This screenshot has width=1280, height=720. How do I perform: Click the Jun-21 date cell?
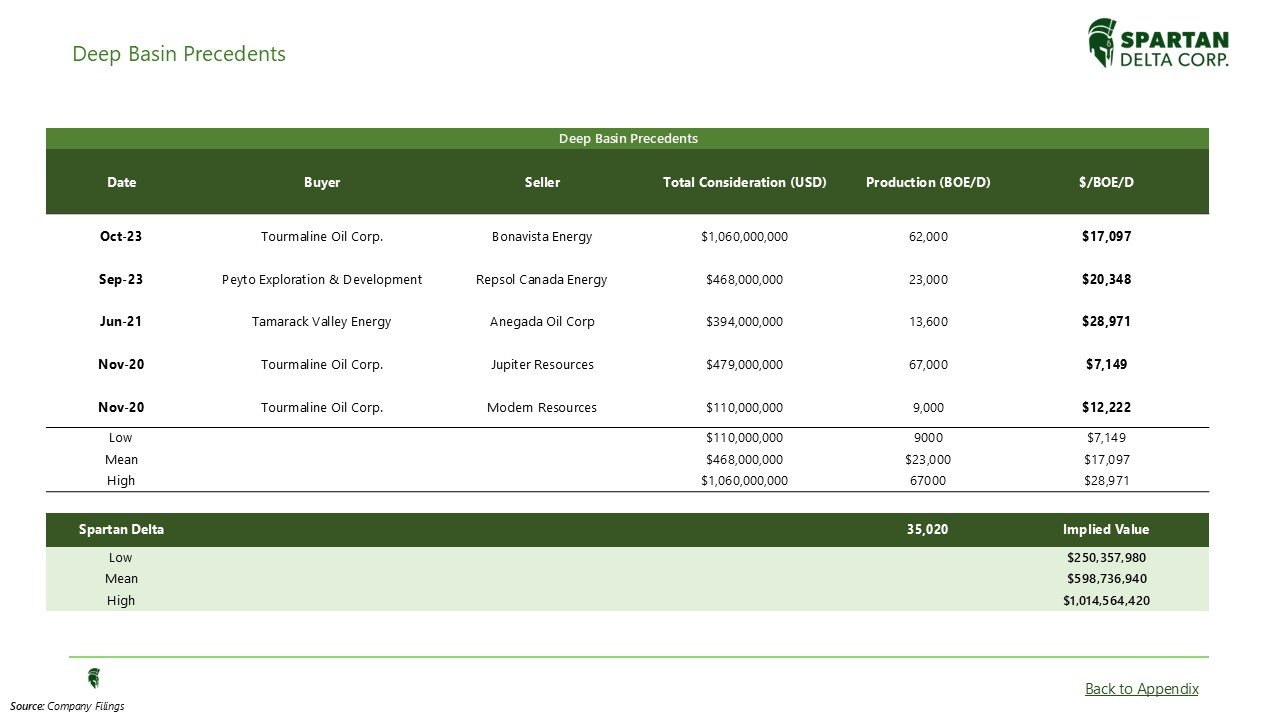pyautogui.click(x=121, y=322)
